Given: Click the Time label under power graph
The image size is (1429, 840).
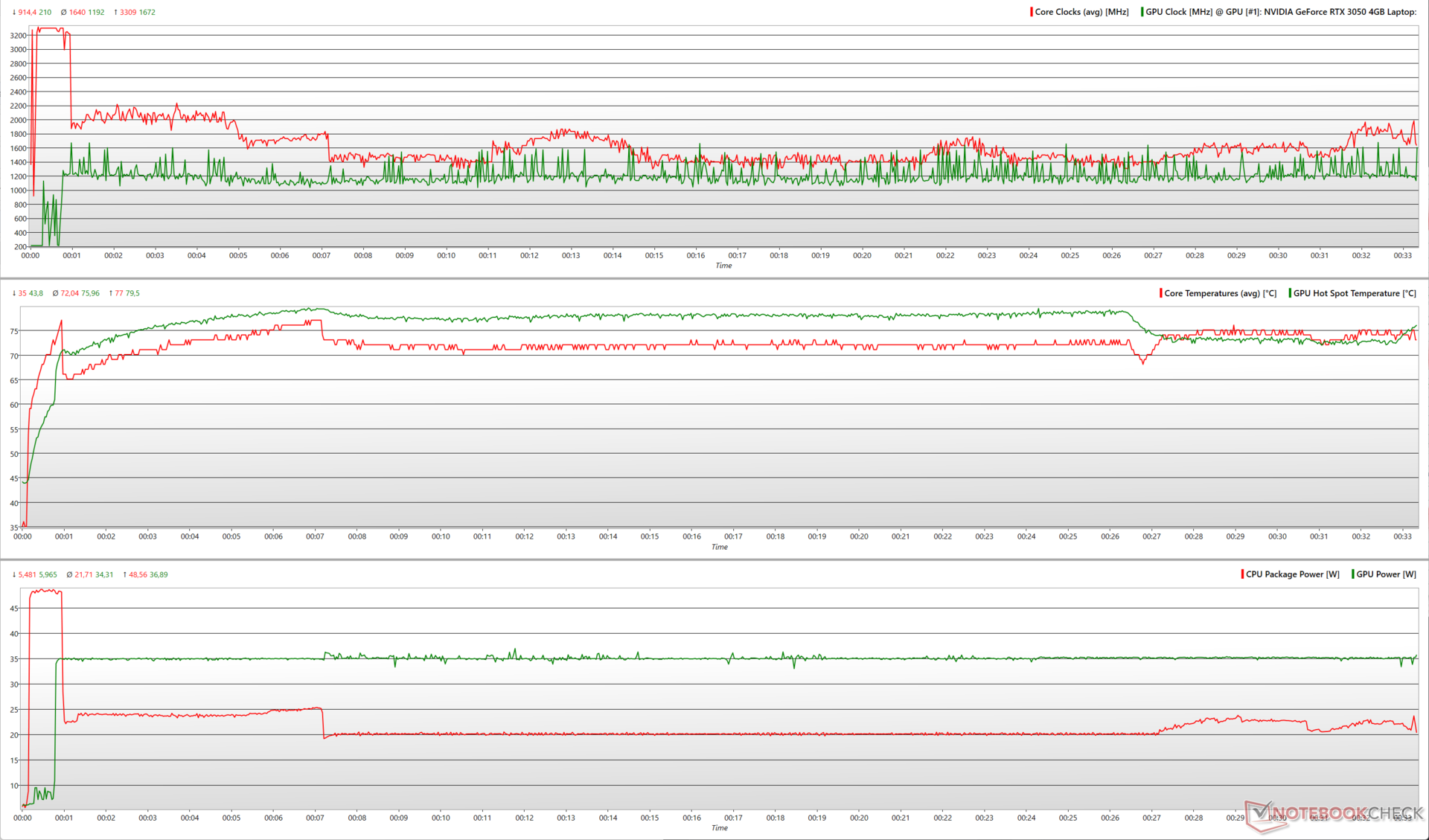Looking at the screenshot, I should coord(719,827).
